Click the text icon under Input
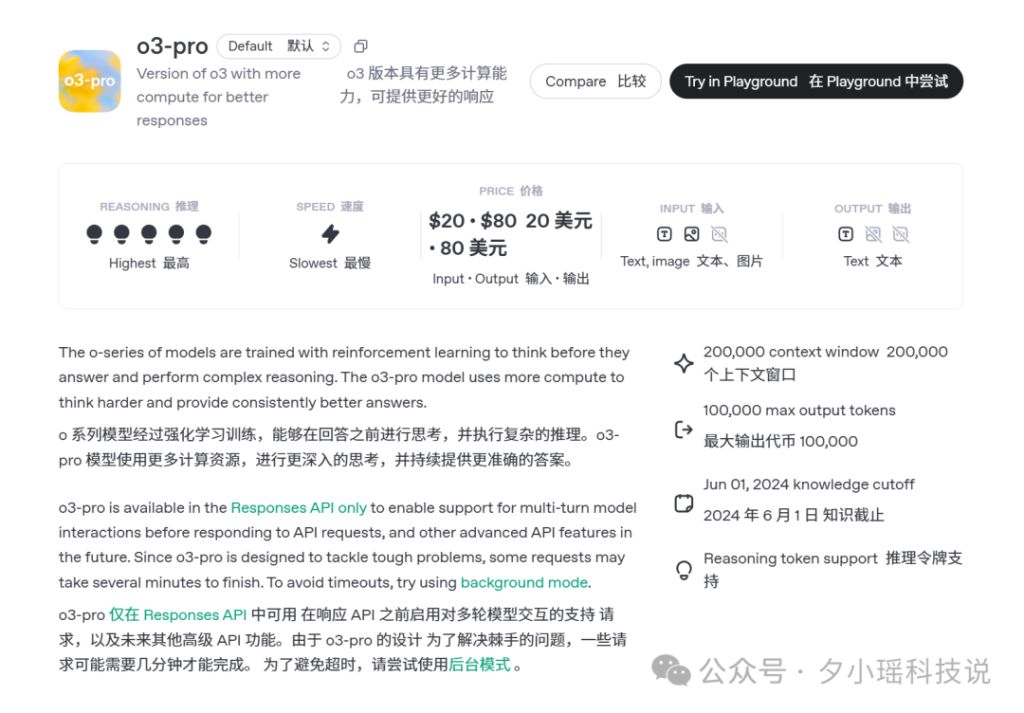The width and height of the screenshot is (1024, 713). [664, 234]
